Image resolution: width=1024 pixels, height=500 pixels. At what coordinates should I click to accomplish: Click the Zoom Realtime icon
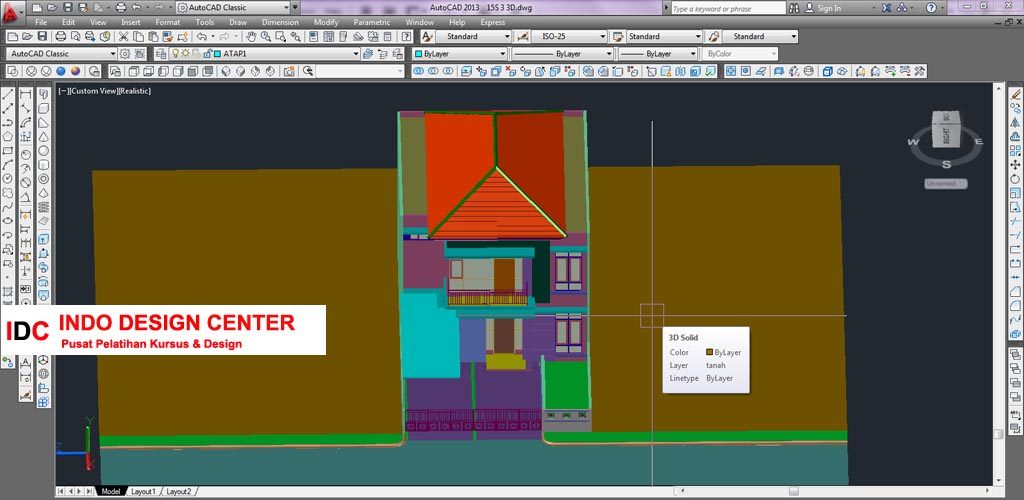[266, 37]
